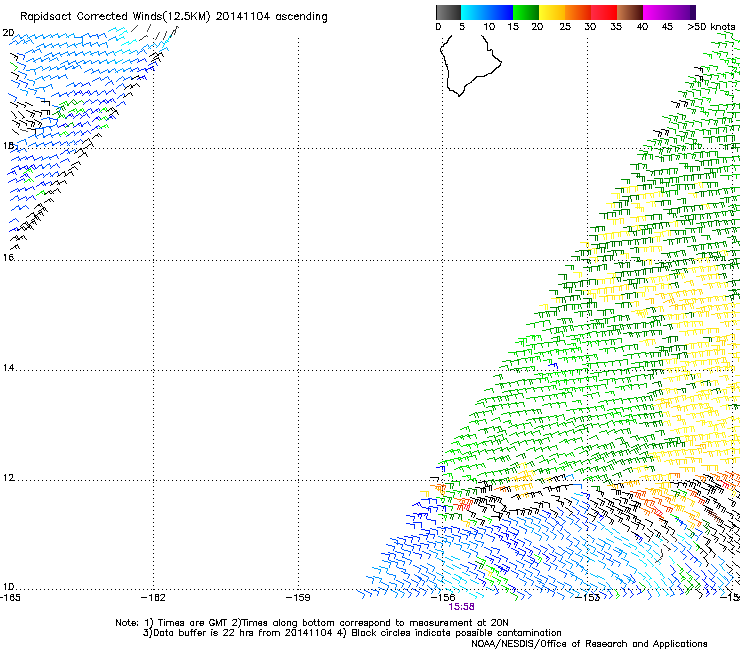Screen dimensions: 740x650
Task: Click the Rapidscat Corrected Winds title text
Action: [x=174, y=17]
